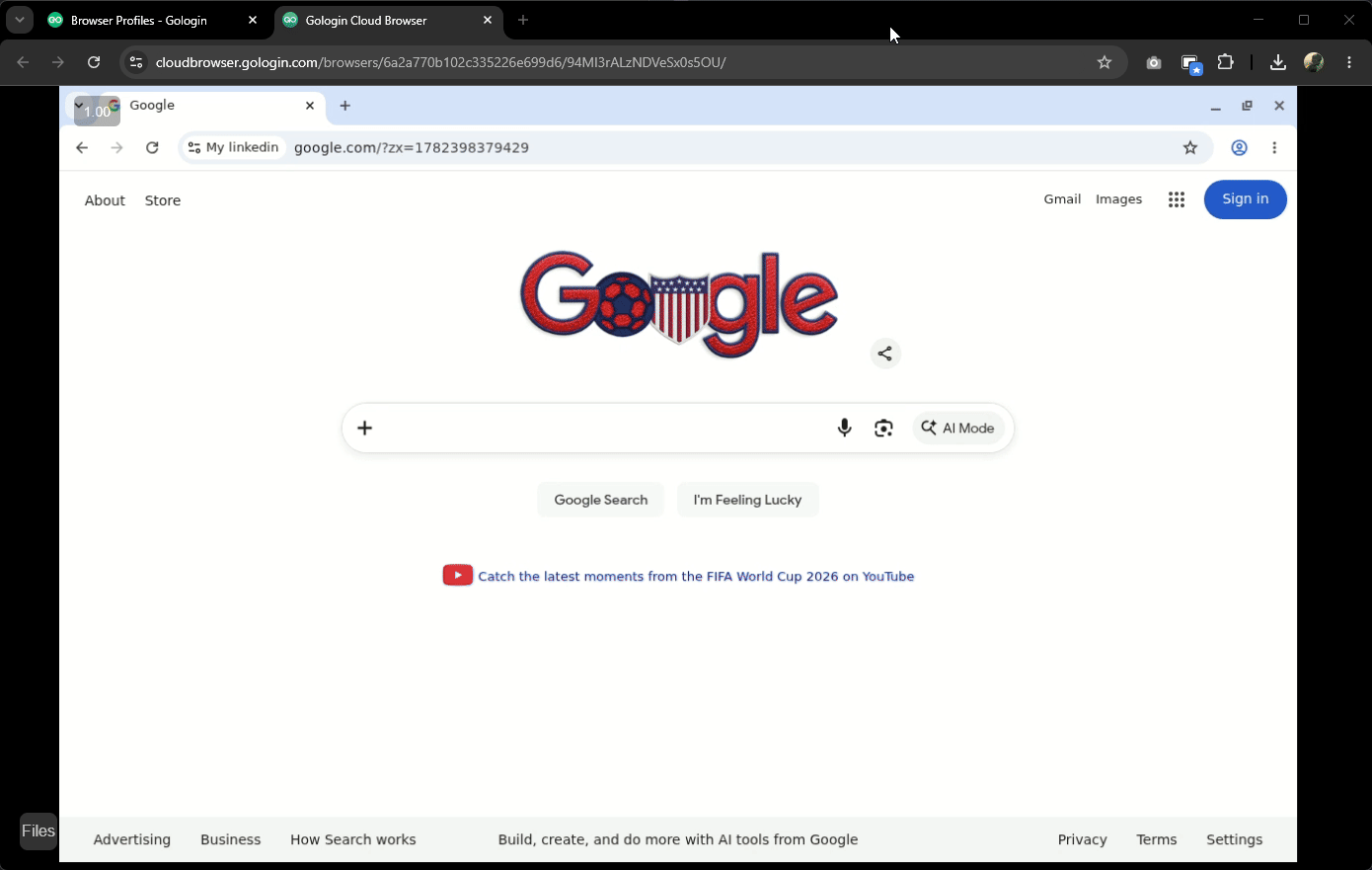
Task: Click the cloudbrowser.gologin.com address bar
Action: (x=622, y=62)
